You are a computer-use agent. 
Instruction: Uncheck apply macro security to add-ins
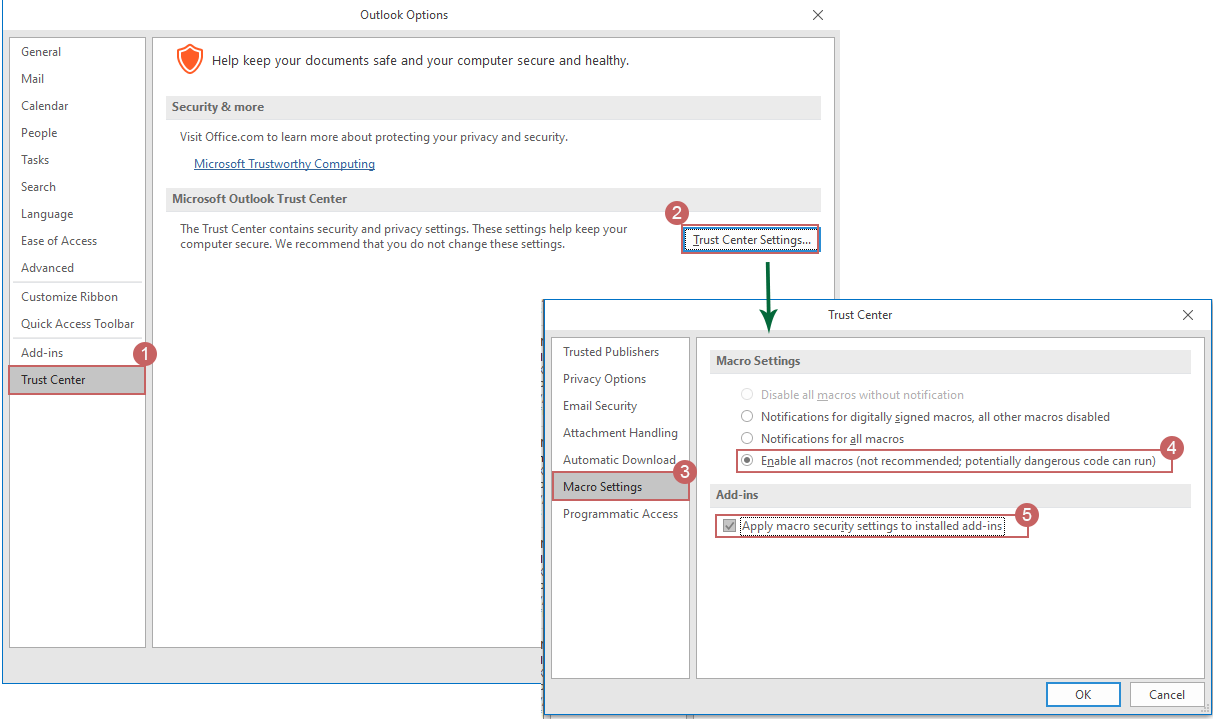(x=730, y=526)
